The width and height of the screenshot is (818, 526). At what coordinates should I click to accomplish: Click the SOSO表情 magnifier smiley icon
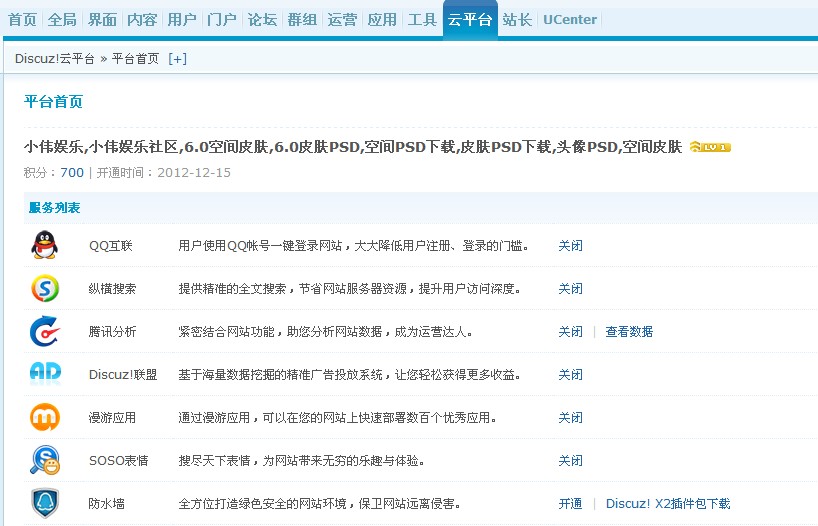45,460
